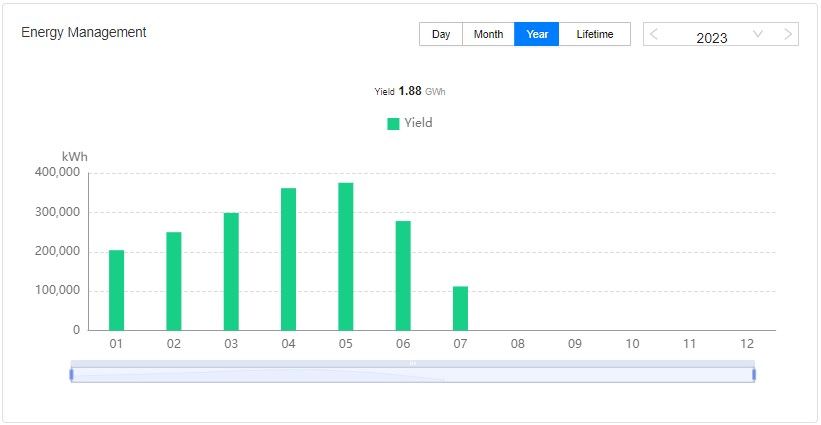Select the April yield bar
The width and height of the screenshot is (821, 425).
click(288, 259)
